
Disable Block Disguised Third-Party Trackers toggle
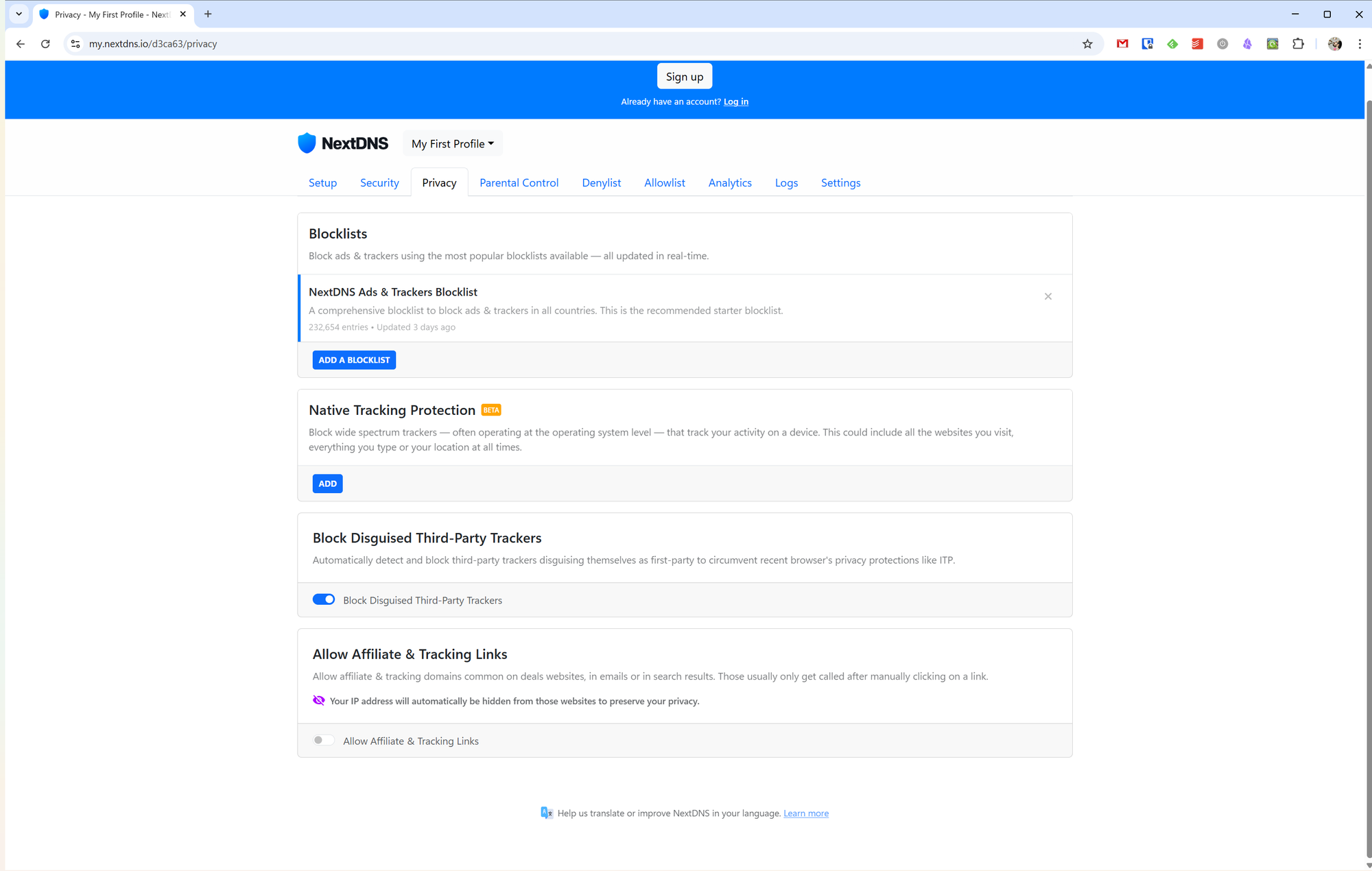tap(324, 599)
